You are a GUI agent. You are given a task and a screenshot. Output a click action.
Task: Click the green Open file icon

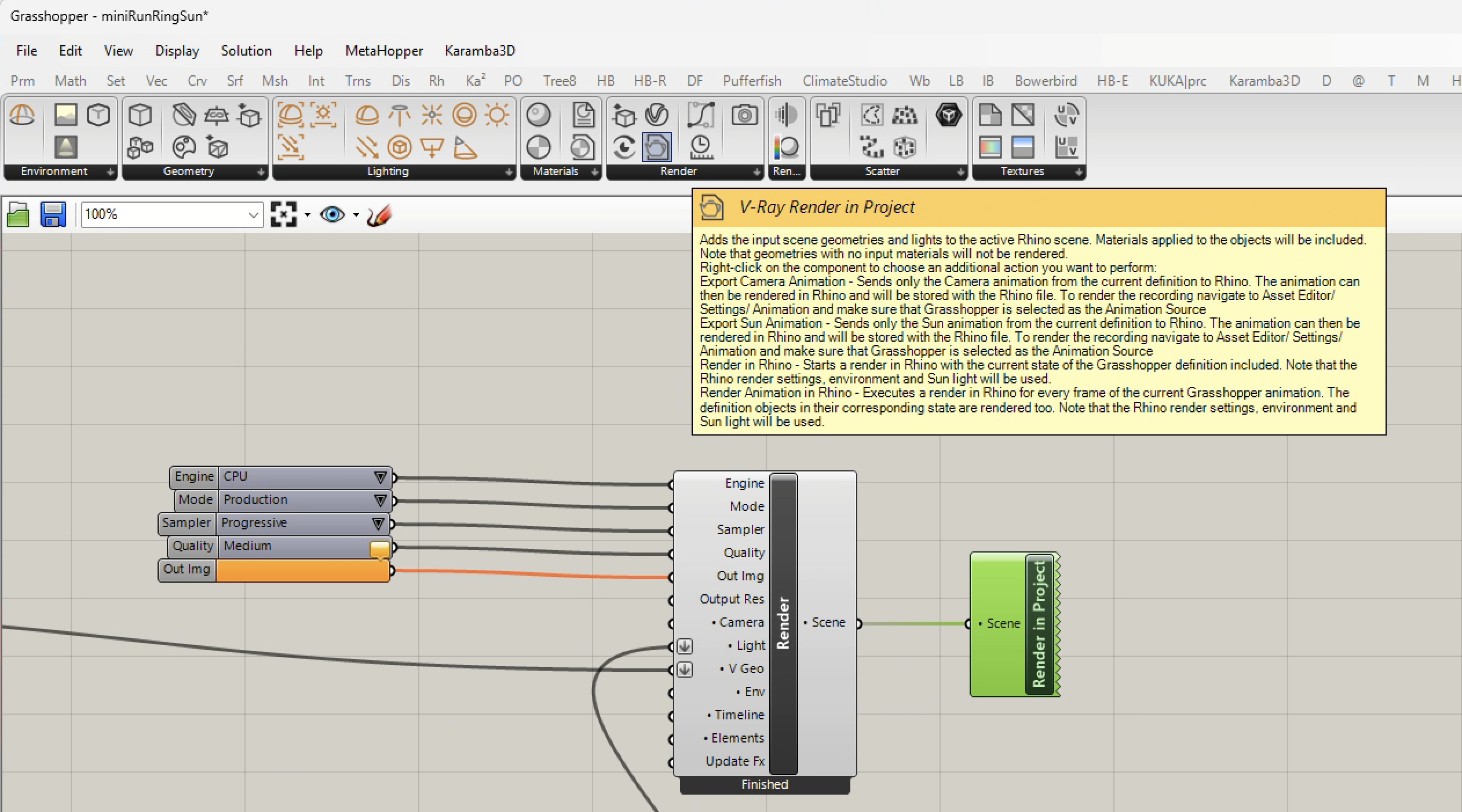pos(18,215)
